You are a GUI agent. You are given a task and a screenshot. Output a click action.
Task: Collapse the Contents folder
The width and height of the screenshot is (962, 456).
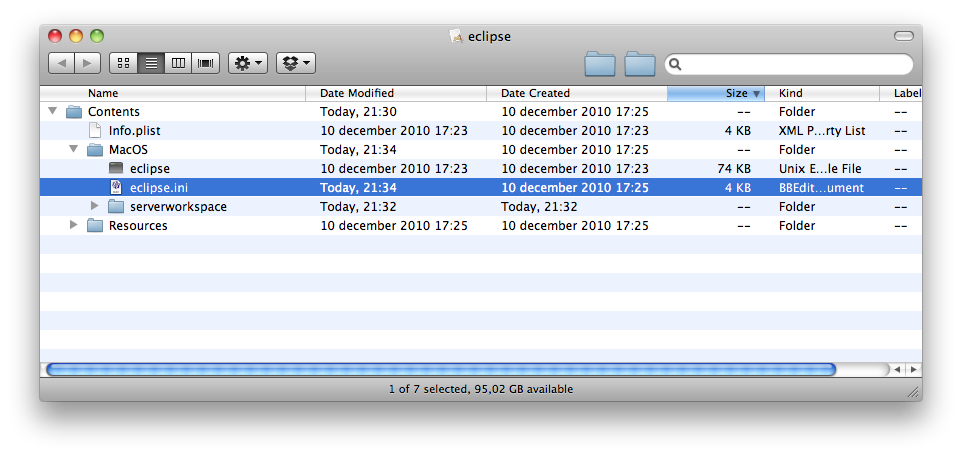(x=53, y=111)
